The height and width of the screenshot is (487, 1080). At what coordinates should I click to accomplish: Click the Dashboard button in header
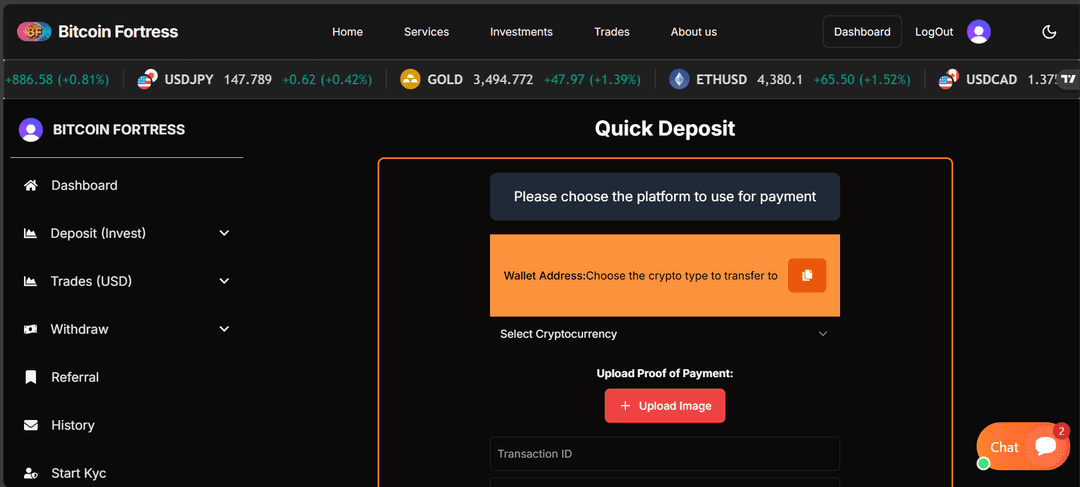[x=862, y=32]
